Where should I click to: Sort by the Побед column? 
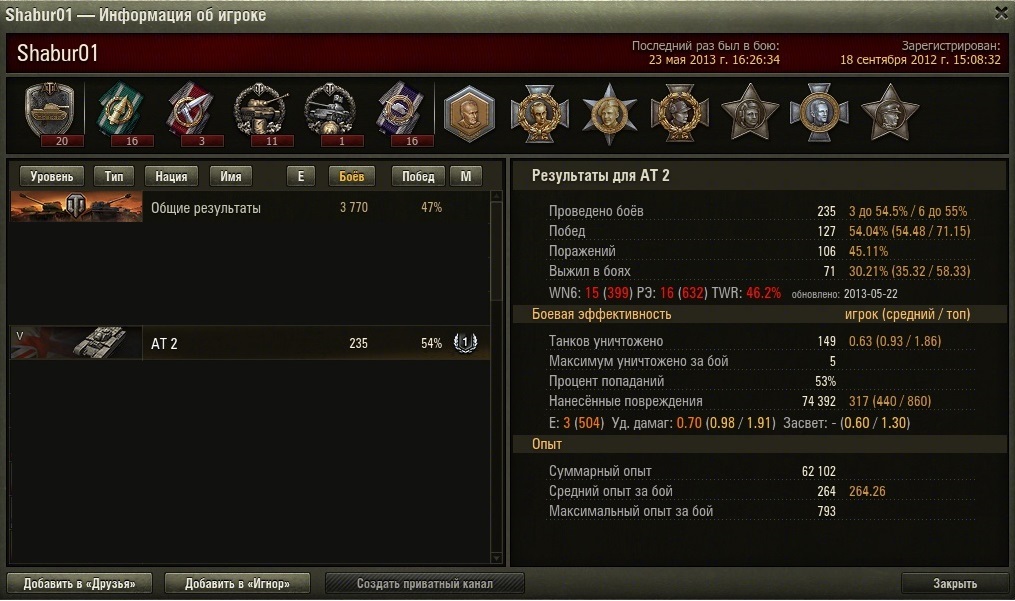418,176
